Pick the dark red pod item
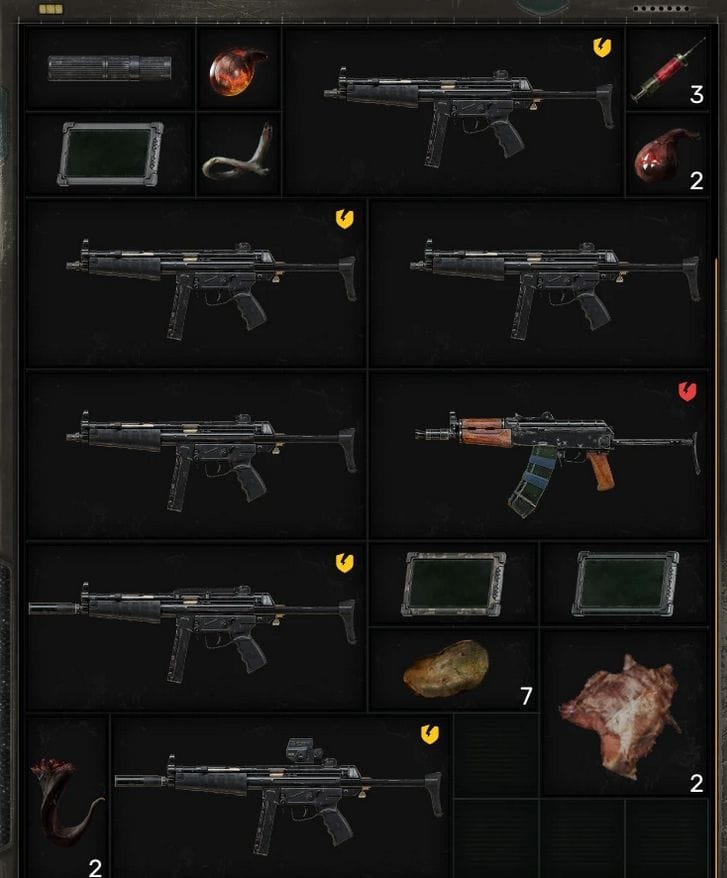Image resolution: width=727 pixels, height=878 pixels. pos(665,155)
